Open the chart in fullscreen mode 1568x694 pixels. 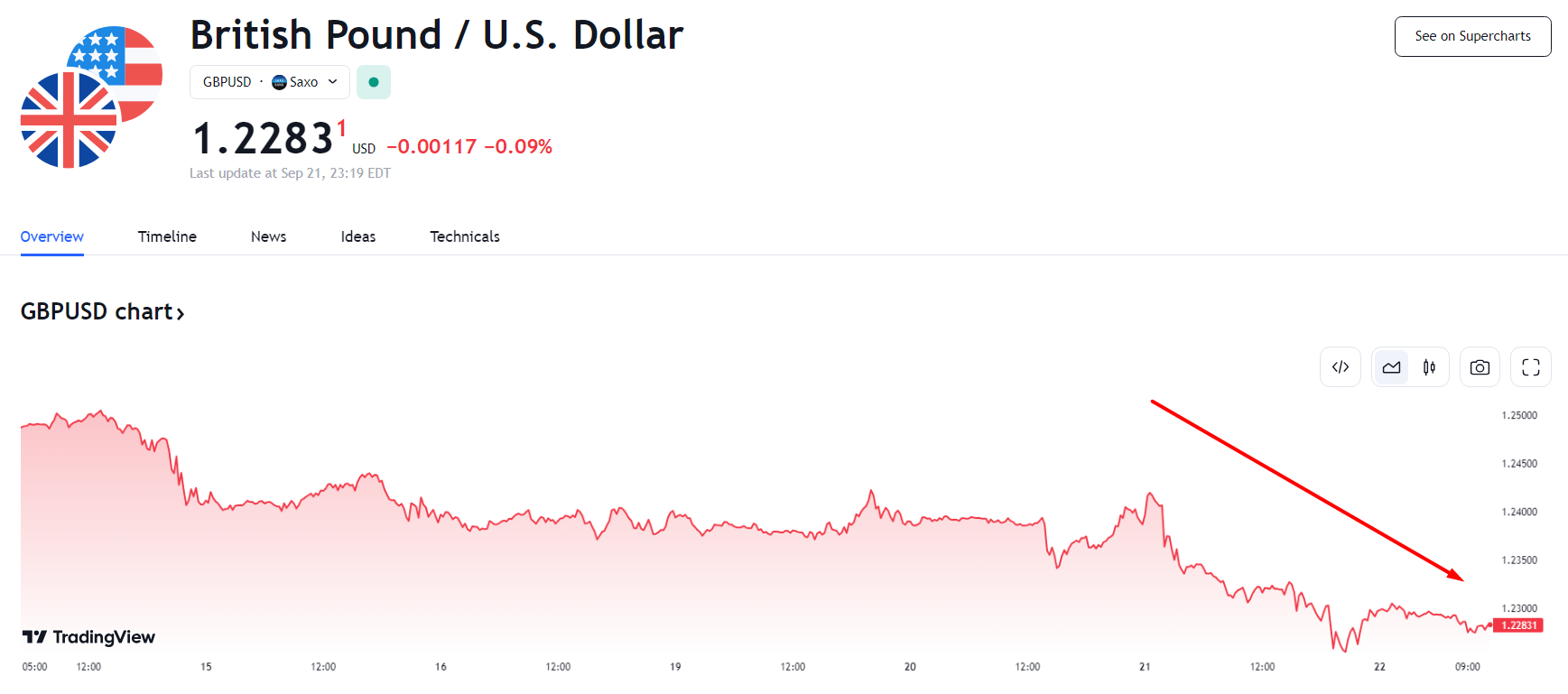[x=1531, y=367]
